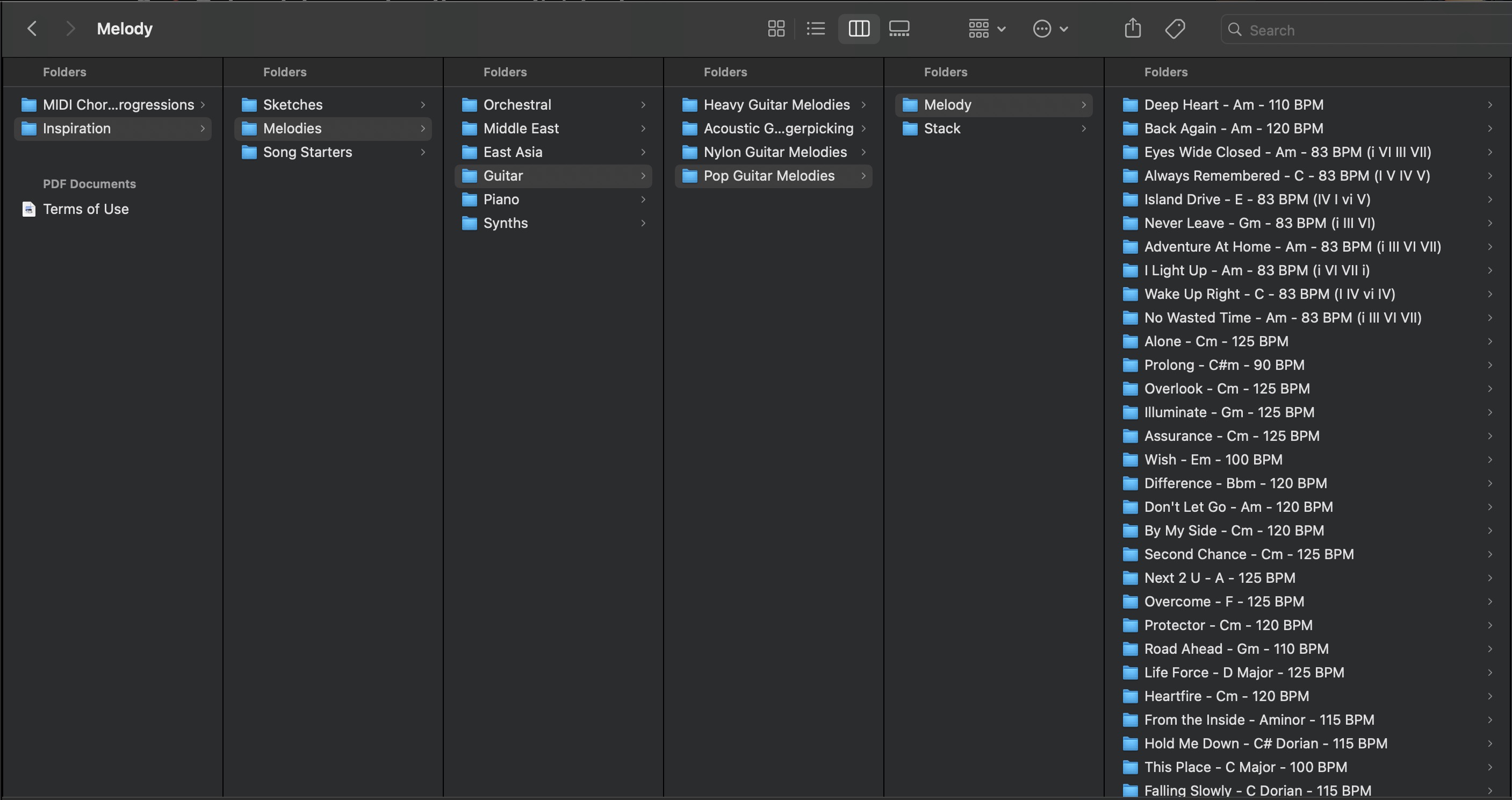Expand Wish - Em - 100 BPM chevron
Viewport: 1512px width, 800px height.
(1489, 459)
